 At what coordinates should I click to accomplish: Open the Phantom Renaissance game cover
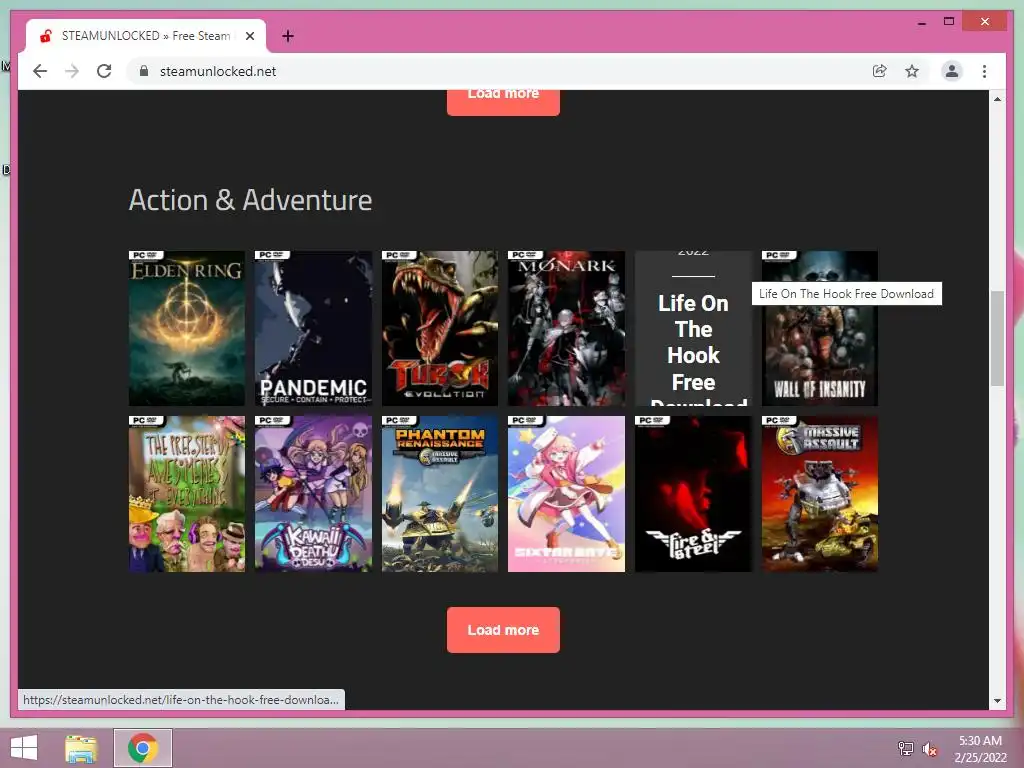click(440, 494)
